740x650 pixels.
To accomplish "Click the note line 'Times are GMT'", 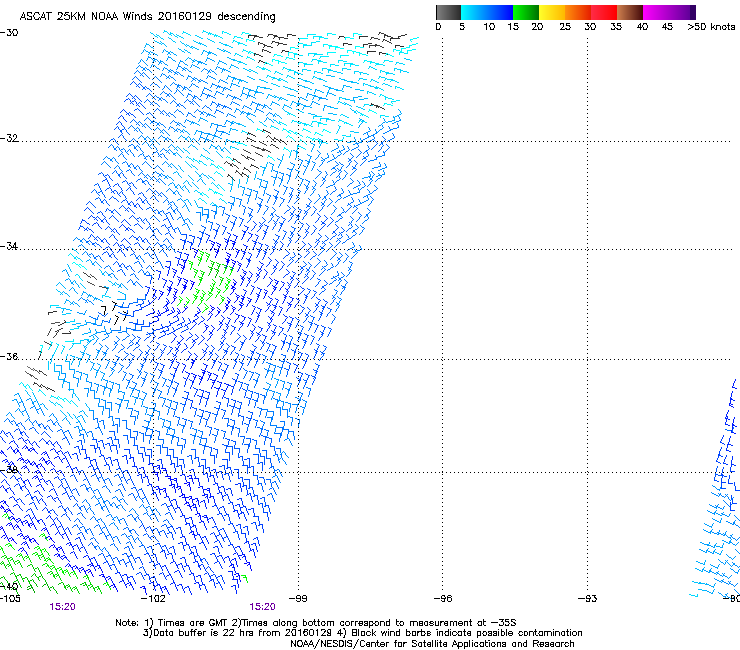I will point(193,623).
